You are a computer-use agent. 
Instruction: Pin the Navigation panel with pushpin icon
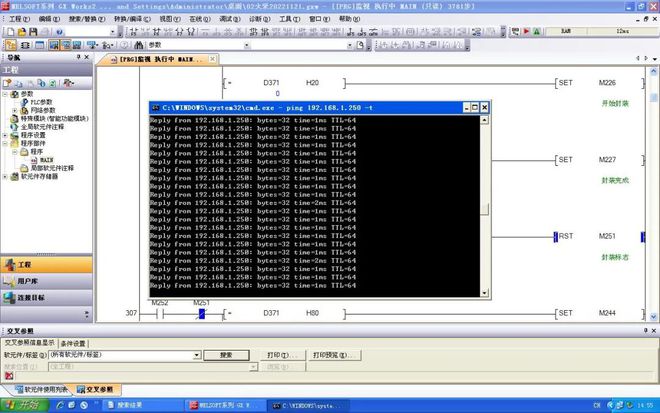pyautogui.click(x=78, y=57)
